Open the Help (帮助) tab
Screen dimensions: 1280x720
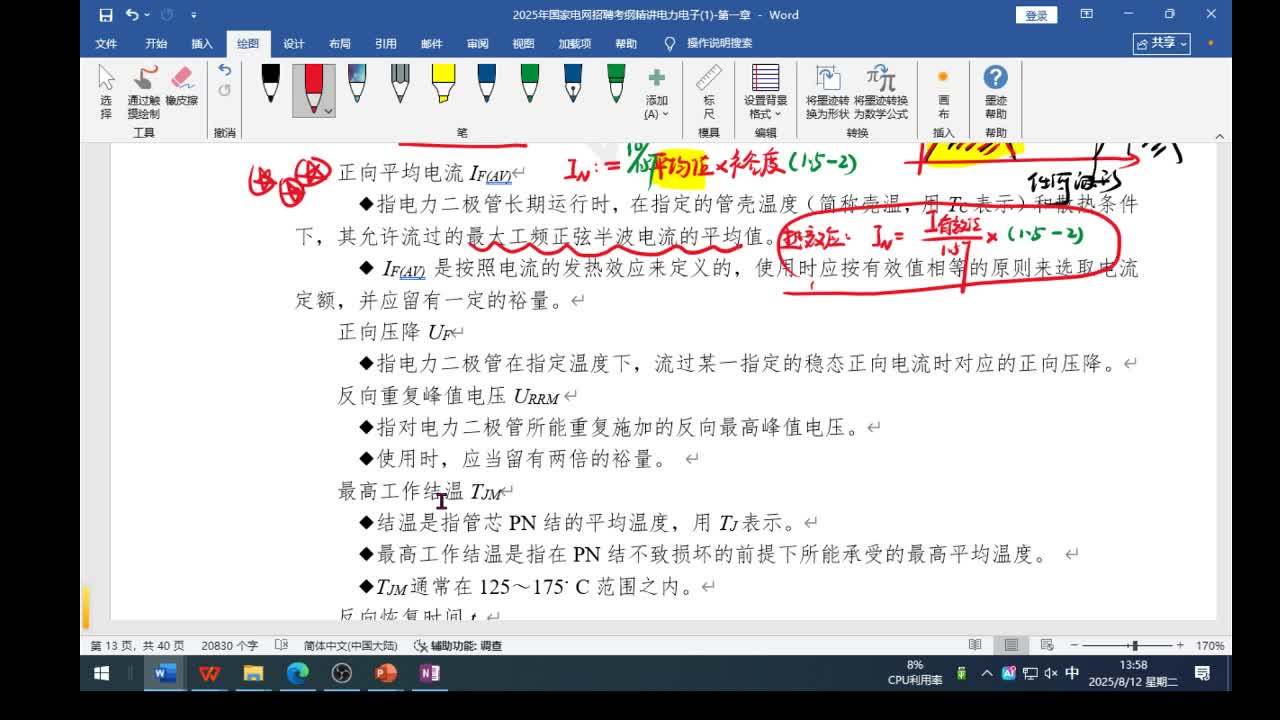[x=626, y=44]
